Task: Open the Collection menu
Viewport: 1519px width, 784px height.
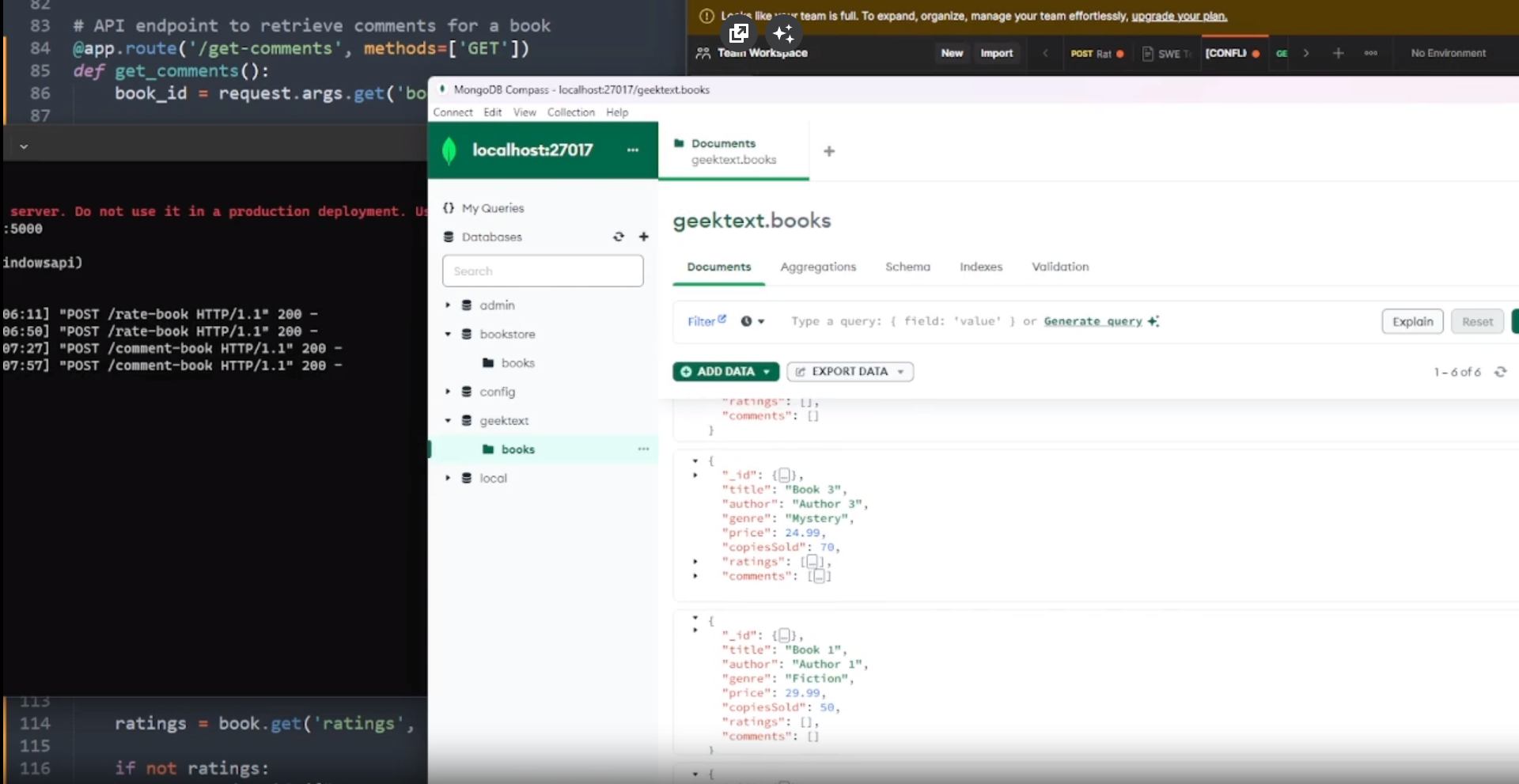Action: click(x=570, y=112)
